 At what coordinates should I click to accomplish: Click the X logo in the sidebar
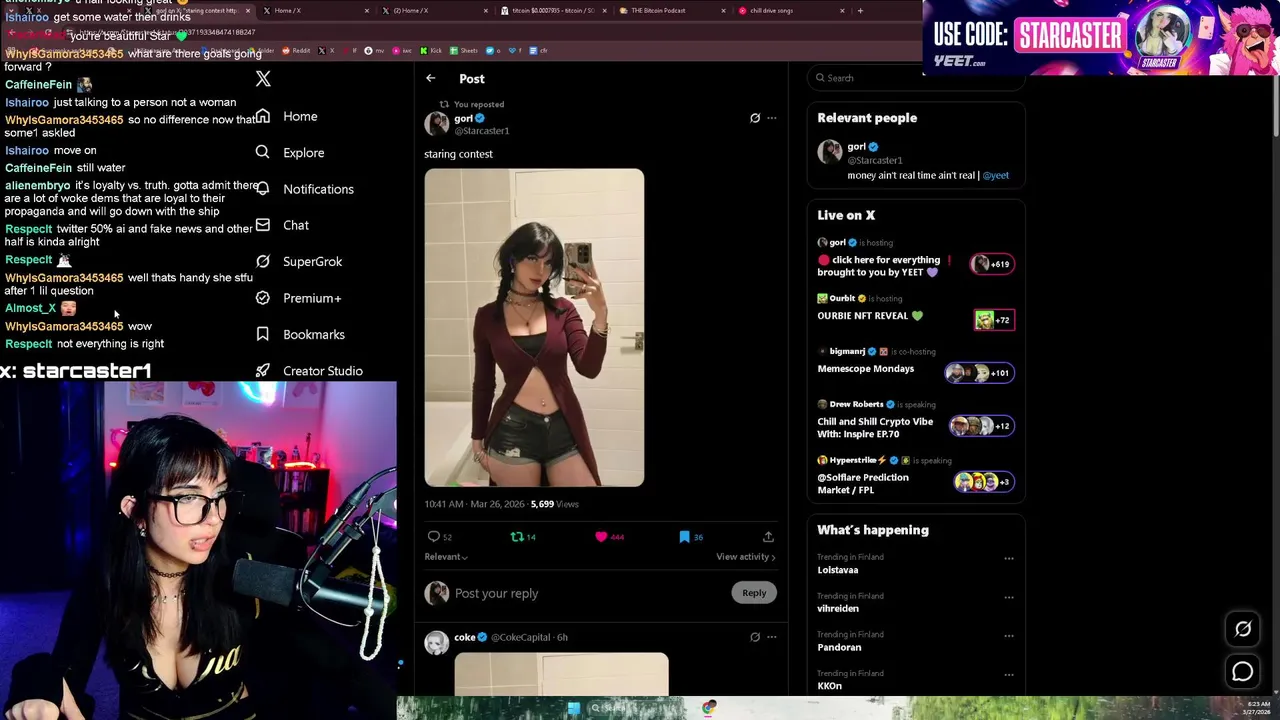(263, 79)
